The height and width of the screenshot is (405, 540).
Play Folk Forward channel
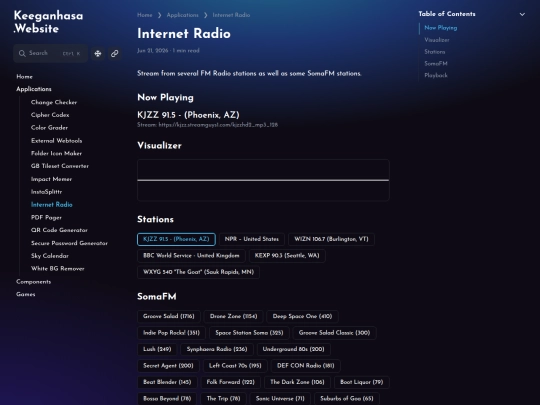coord(230,382)
